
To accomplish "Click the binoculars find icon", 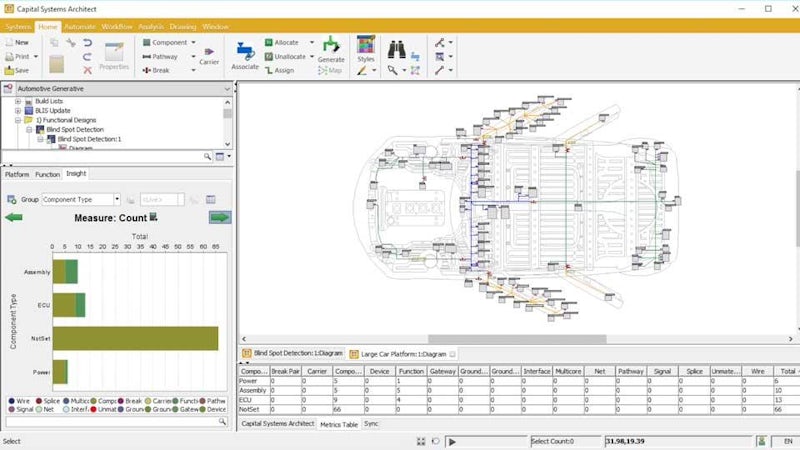I will pos(397,47).
